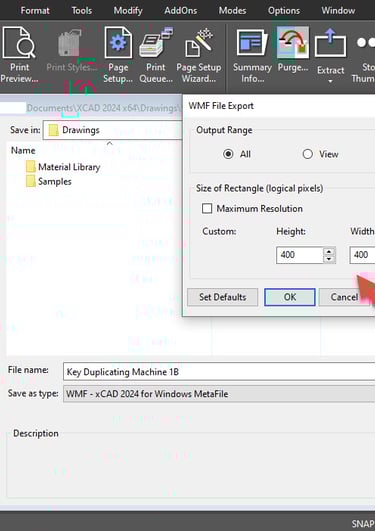This screenshot has height=531, width=375.
Task: Open the Save in Drawings dropdown
Action: pos(112,130)
